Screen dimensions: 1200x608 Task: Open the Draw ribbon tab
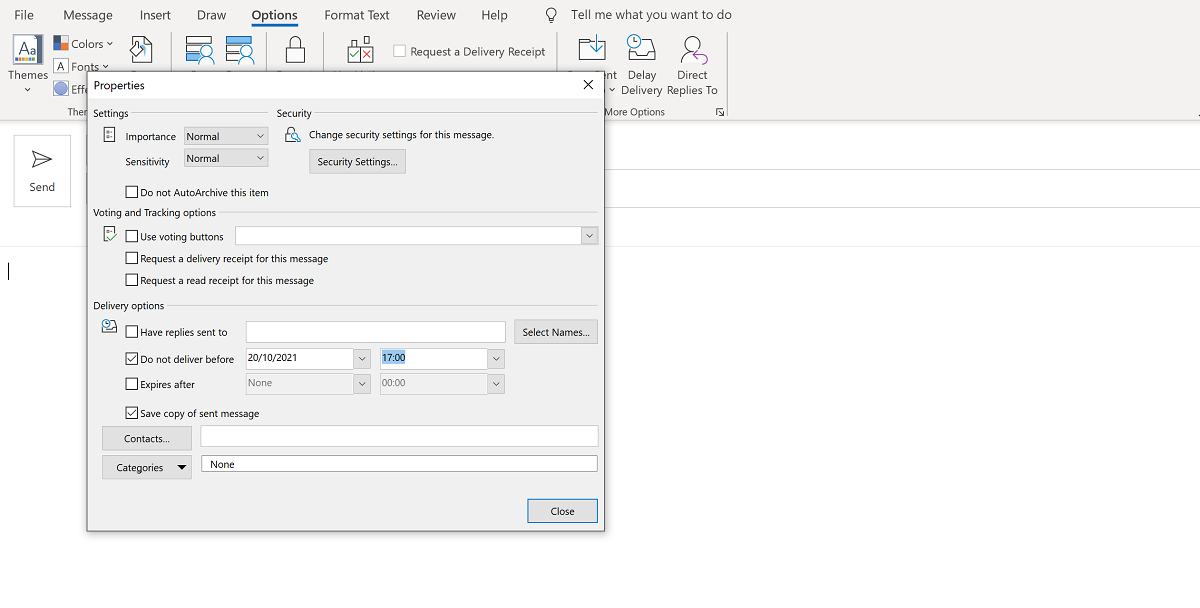coord(211,15)
